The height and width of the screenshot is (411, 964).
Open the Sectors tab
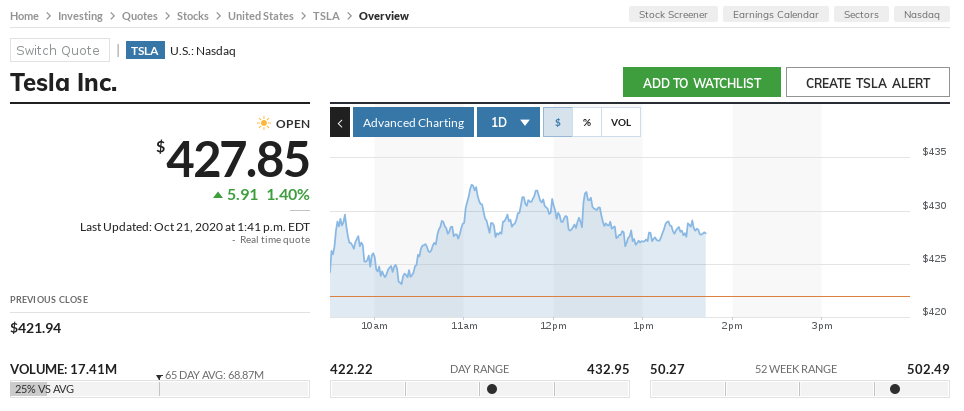click(861, 15)
